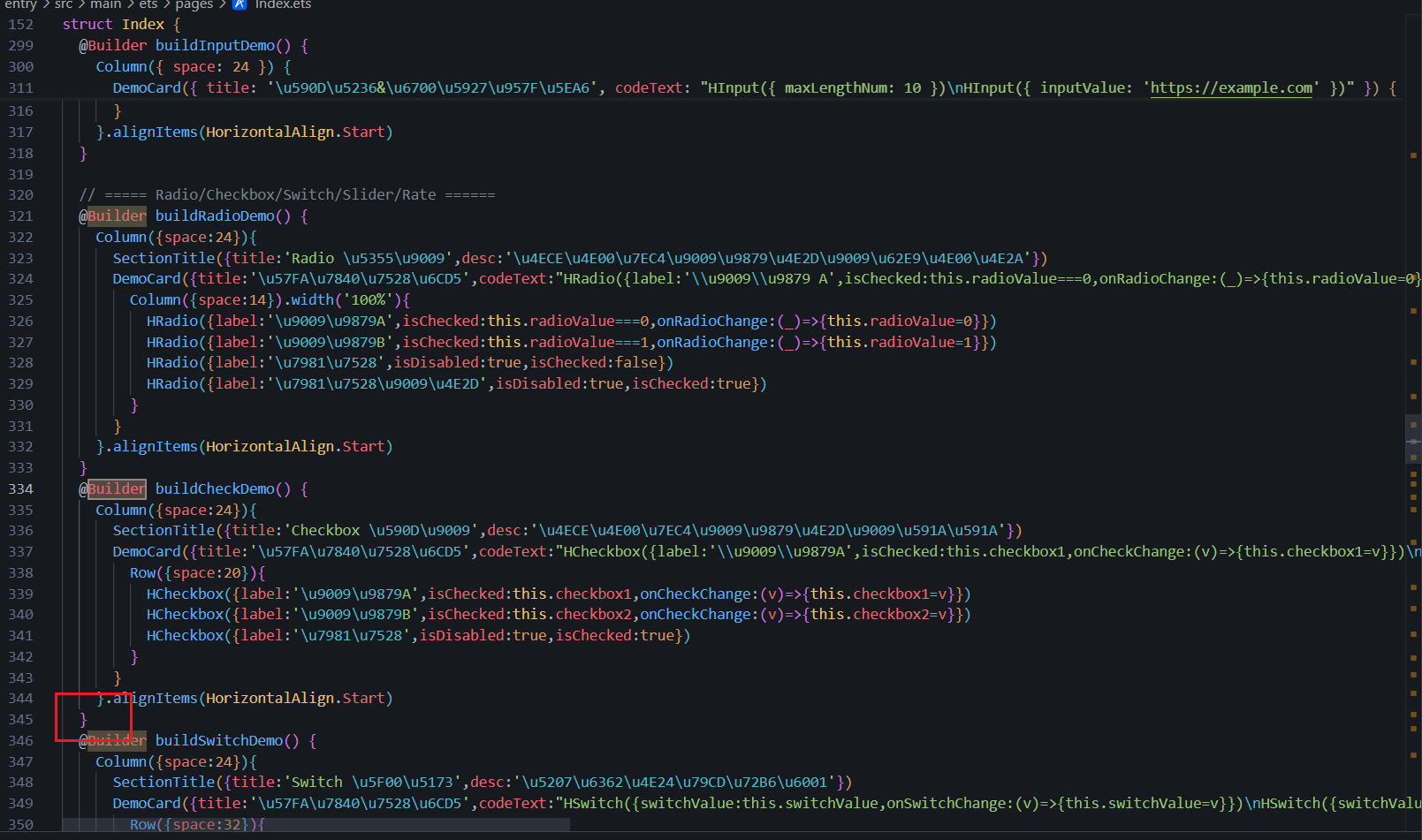The image size is (1422, 840).
Task: Click sticky header 'buildInputDemo()' line
Action: tap(194, 45)
